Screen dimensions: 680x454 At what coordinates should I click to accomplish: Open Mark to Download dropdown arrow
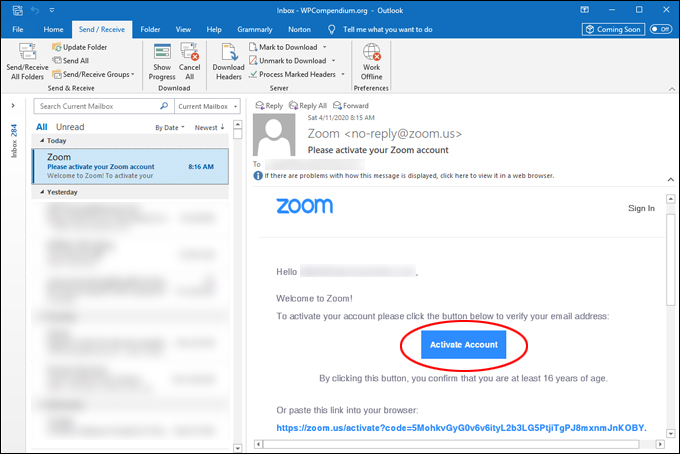click(324, 47)
